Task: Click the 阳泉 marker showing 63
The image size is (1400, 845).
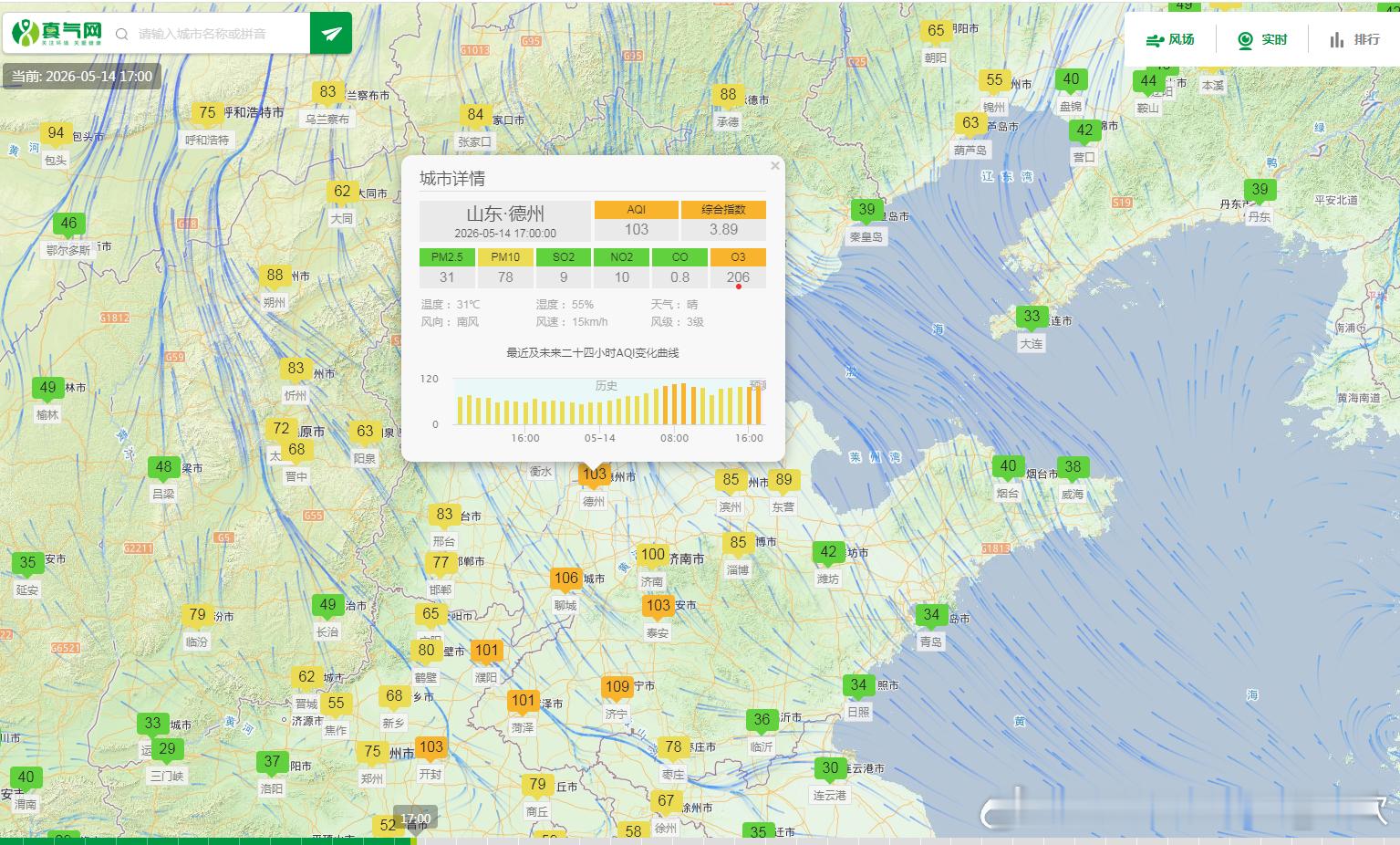Action: 365,432
